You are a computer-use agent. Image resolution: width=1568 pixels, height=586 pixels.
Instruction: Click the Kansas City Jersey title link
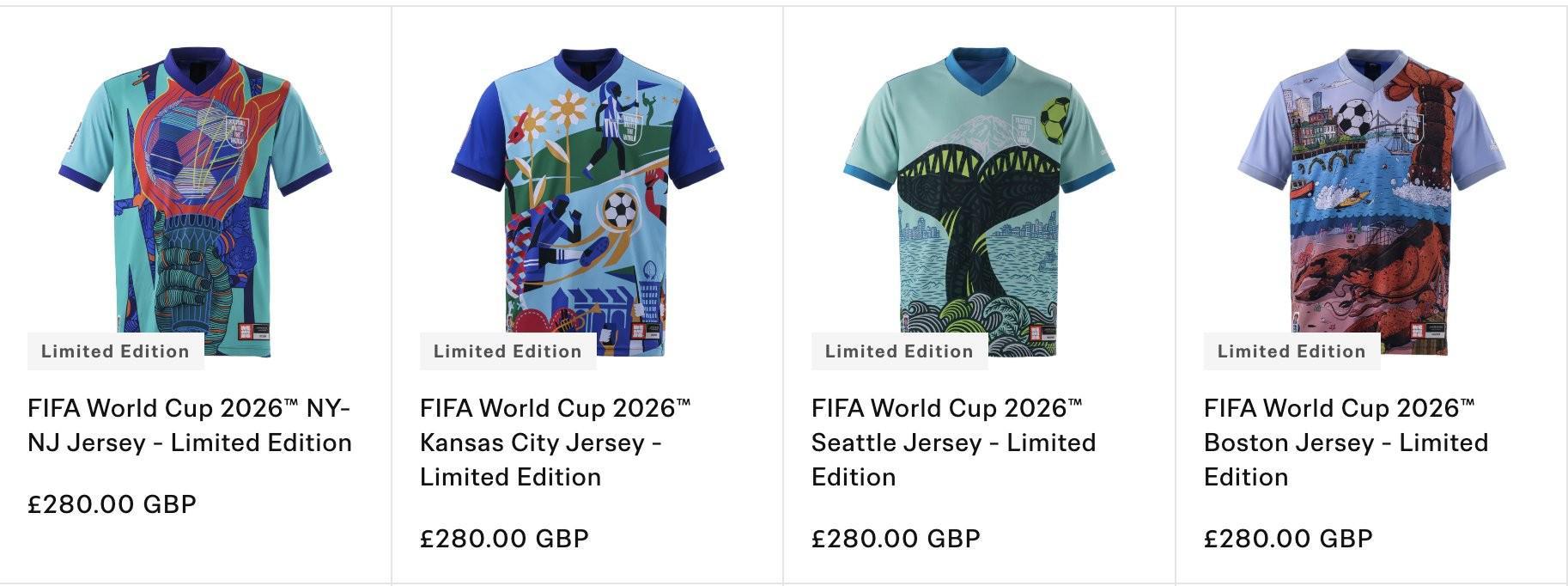(x=556, y=443)
